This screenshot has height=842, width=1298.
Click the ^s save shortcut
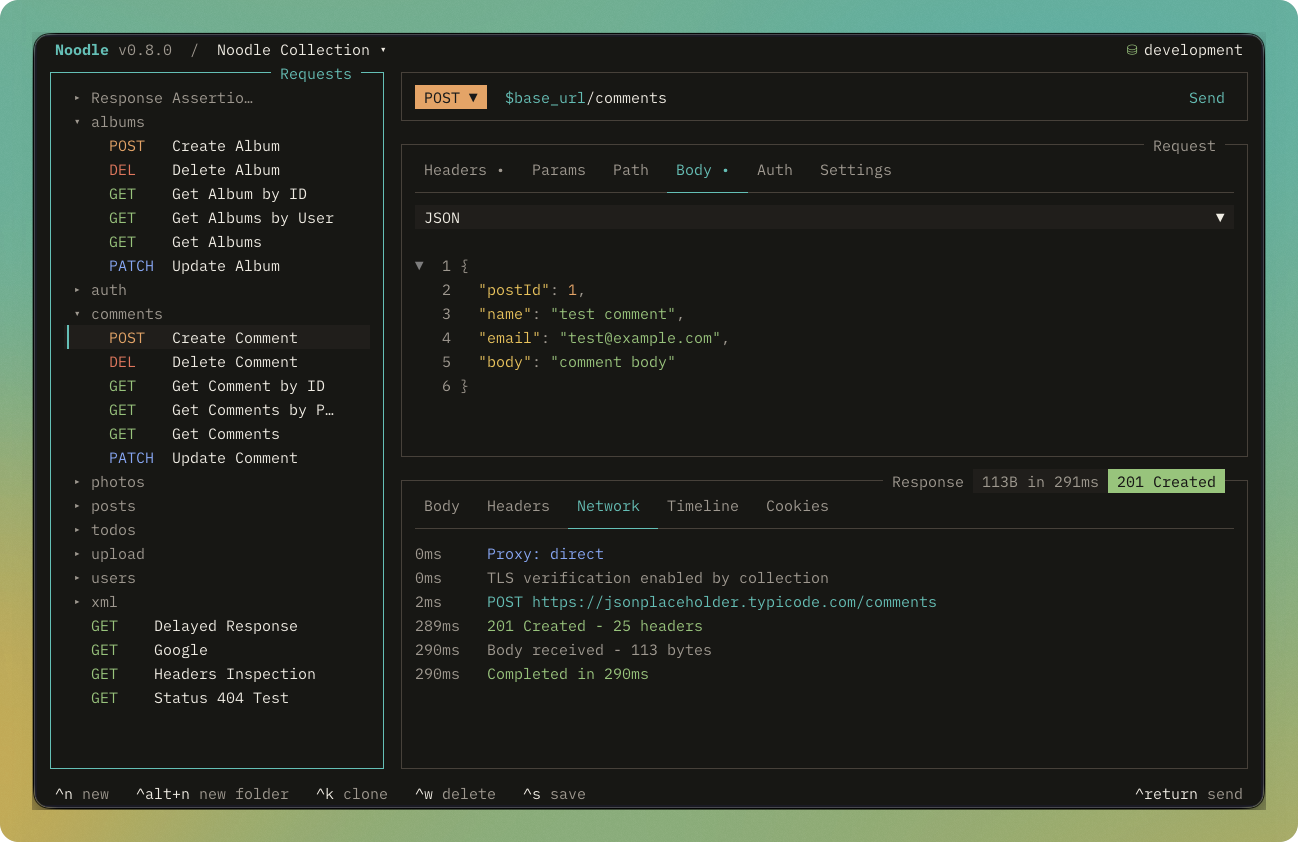pyautogui.click(x=554, y=794)
